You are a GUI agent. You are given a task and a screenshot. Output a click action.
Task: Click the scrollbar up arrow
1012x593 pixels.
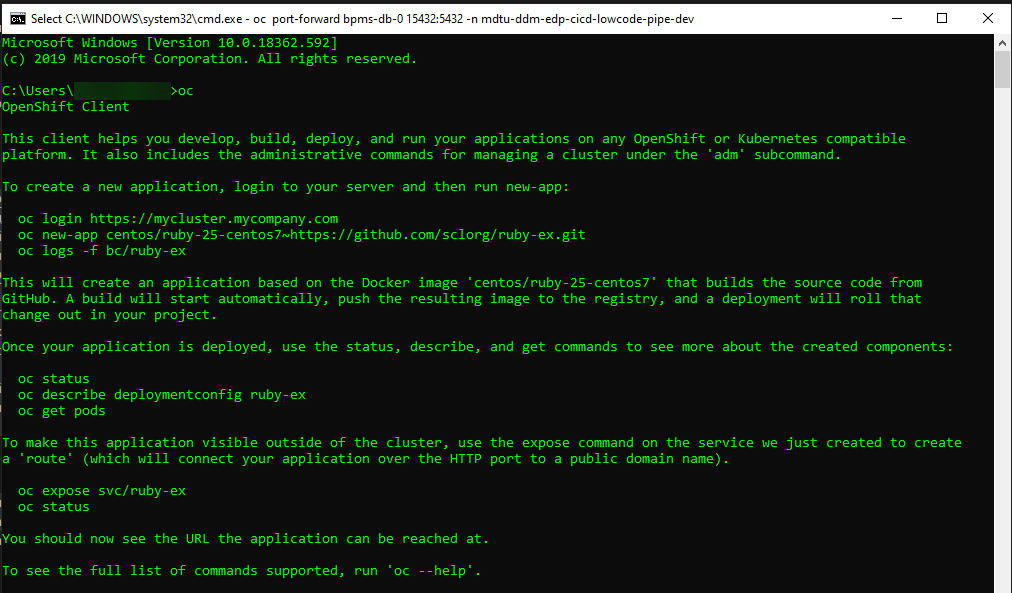pyautogui.click(x=1002, y=43)
